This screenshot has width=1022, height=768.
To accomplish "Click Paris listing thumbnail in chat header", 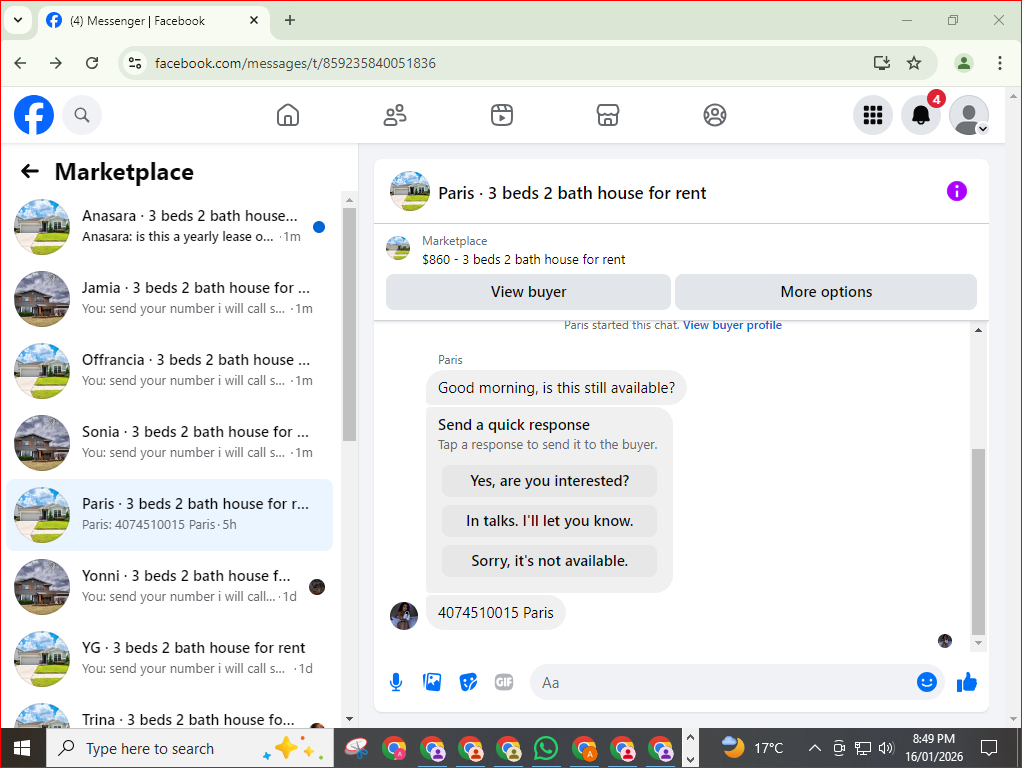I will (x=409, y=192).
